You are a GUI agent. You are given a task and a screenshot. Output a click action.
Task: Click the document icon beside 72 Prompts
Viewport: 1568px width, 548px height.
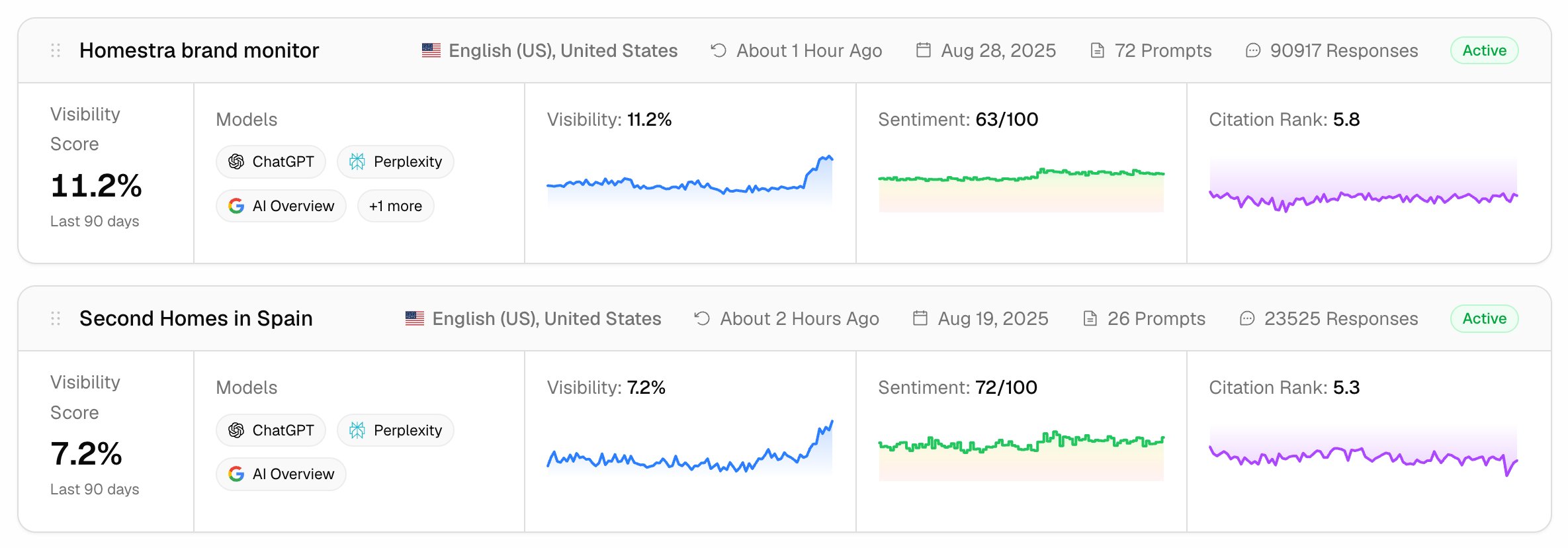(1097, 50)
